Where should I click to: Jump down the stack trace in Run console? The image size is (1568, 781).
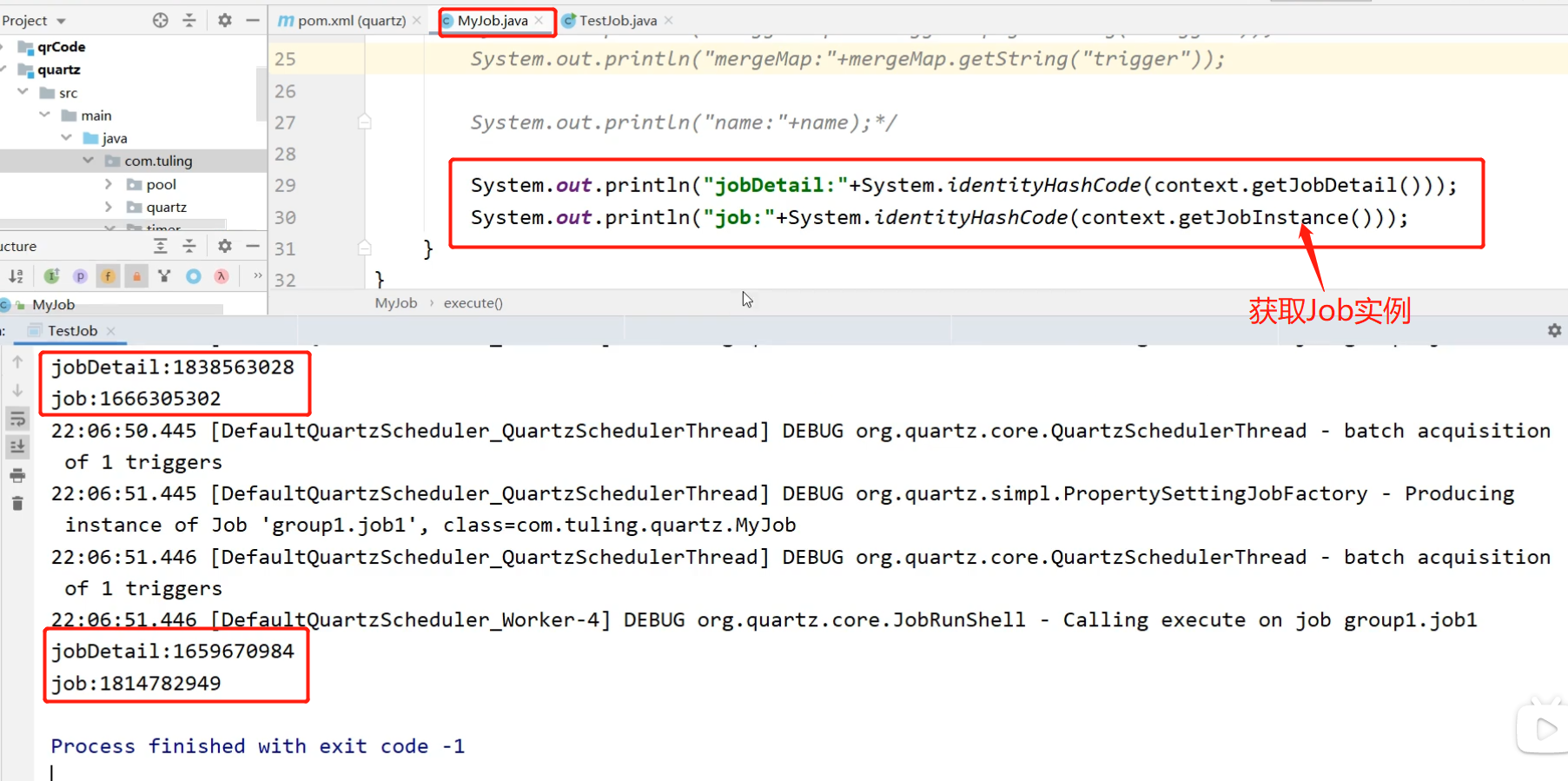(17, 391)
